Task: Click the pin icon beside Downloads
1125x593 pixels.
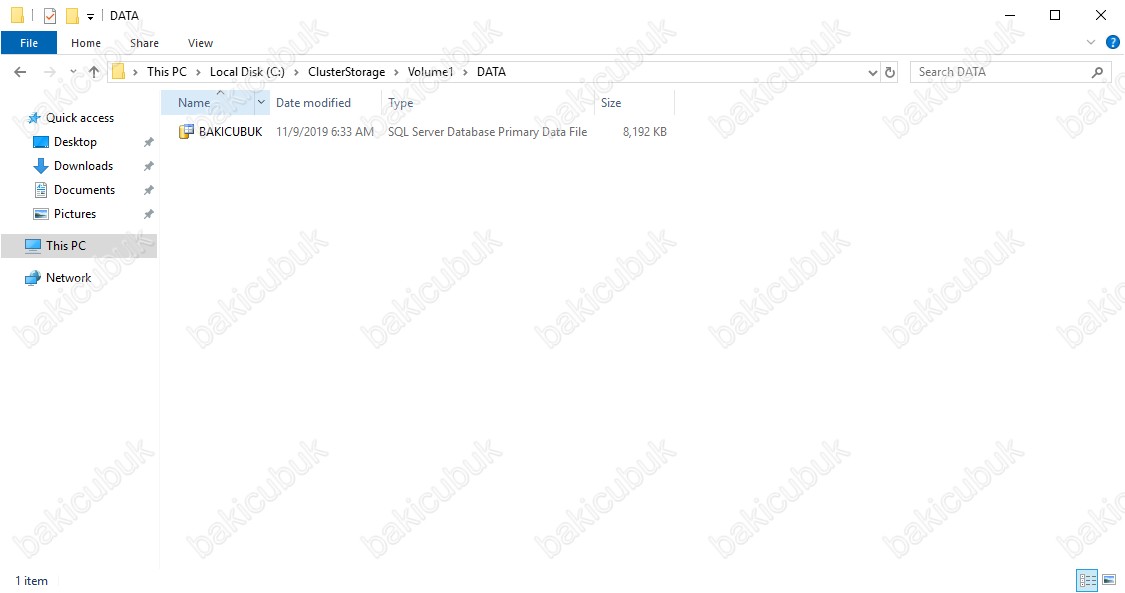Action: point(149,166)
